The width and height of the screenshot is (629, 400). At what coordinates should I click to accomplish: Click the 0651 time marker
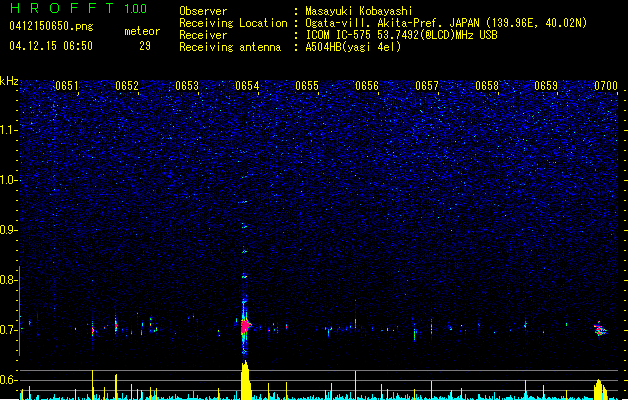tap(67, 86)
